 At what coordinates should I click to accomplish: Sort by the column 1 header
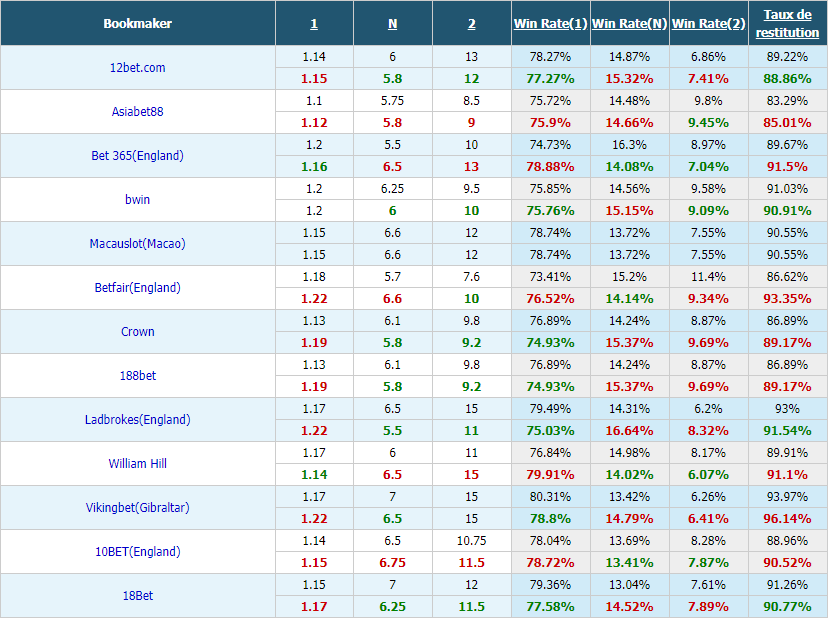[314, 24]
